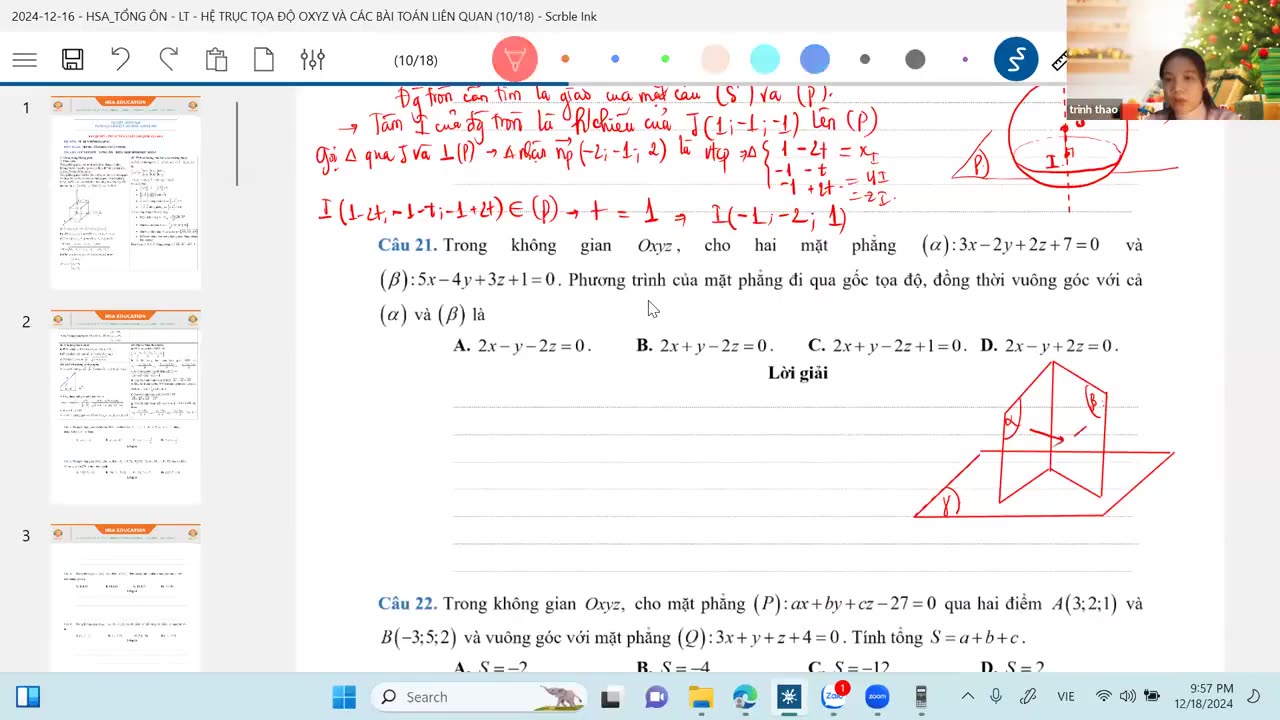1280x720 pixels.
Task: Select the large dark gray pen dot
Action: [915, 60]
